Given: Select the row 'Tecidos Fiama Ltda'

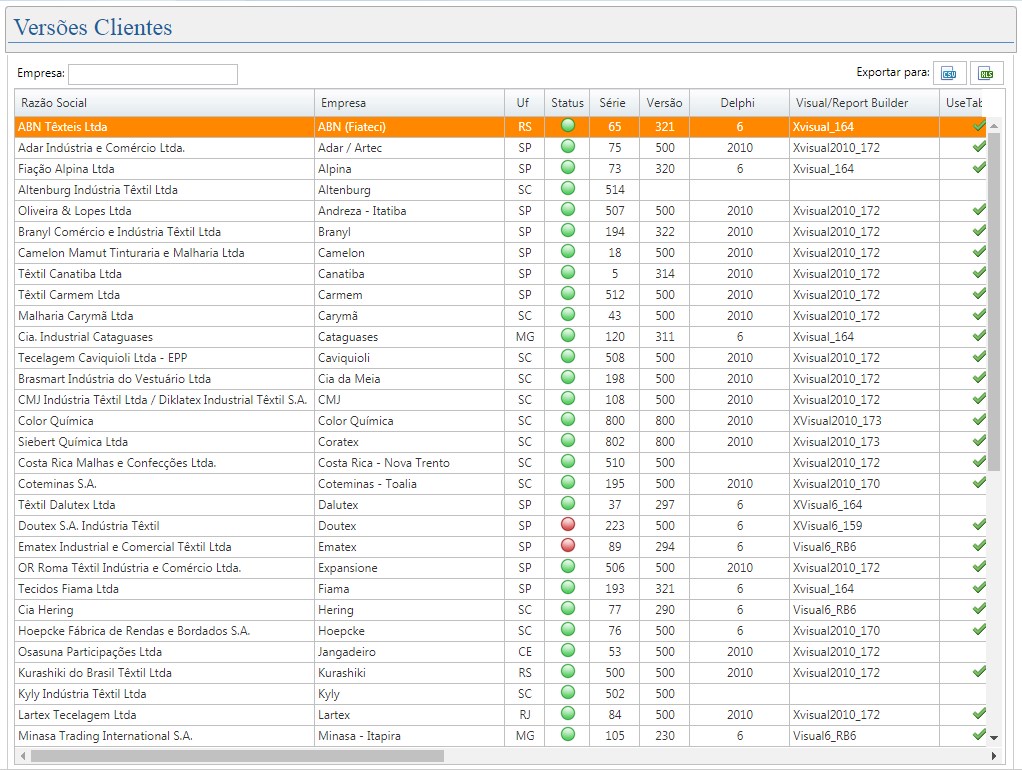Looking at the screenshot, I should click(500, 589).
